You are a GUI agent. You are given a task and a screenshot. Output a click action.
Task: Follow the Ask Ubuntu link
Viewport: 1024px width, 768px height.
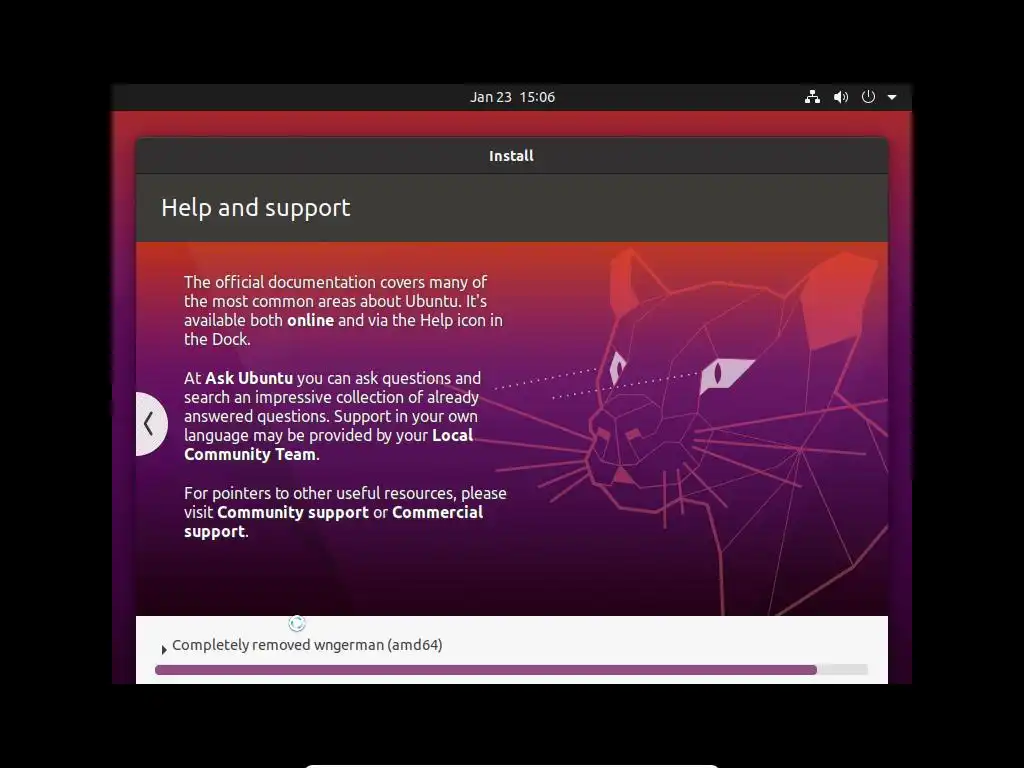[249, 378]
